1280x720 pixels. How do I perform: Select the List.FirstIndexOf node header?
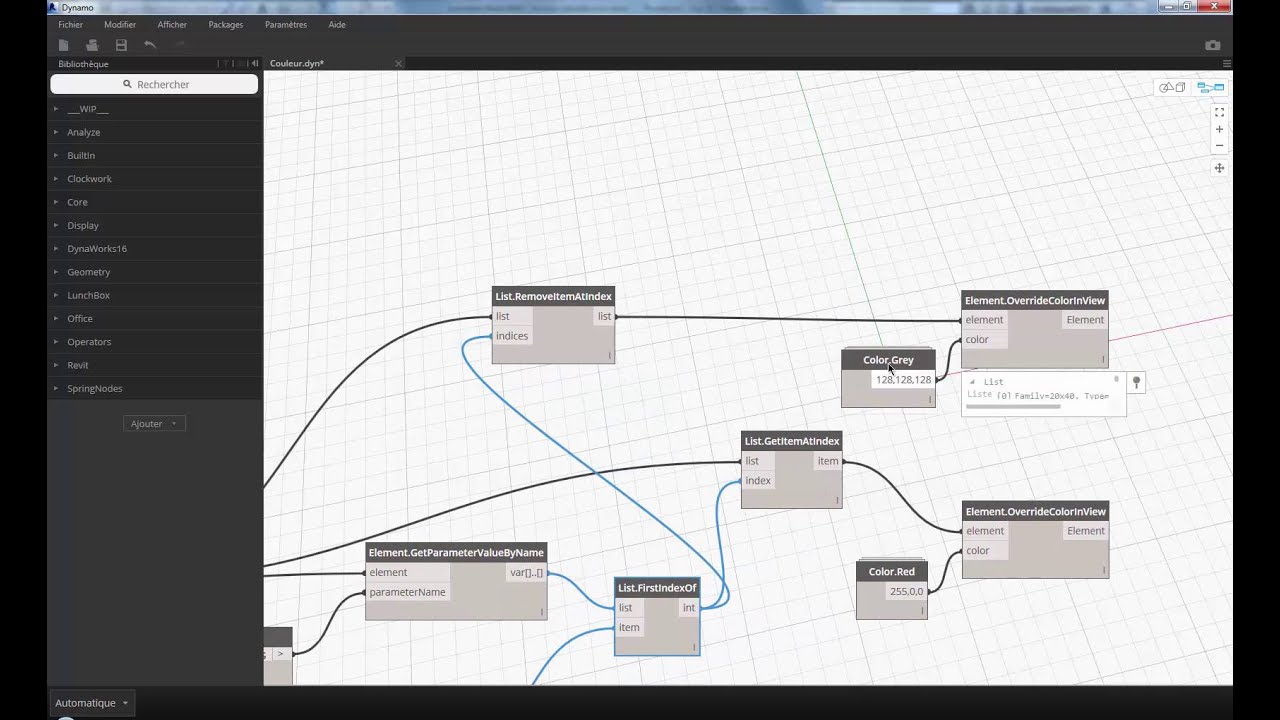tap(657, 587)
